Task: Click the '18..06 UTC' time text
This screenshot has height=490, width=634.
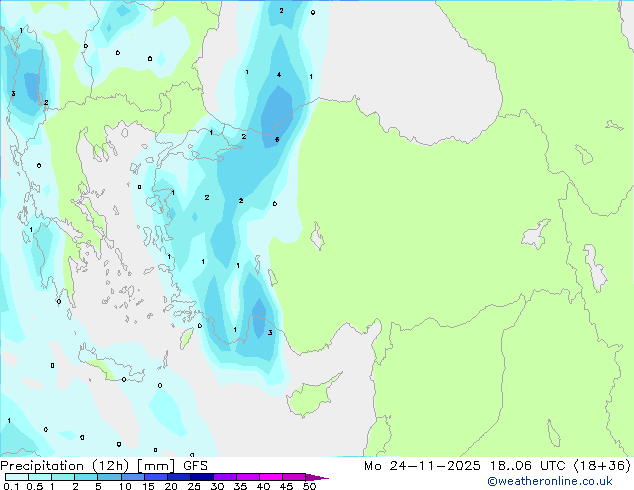Action: [529, 466]
